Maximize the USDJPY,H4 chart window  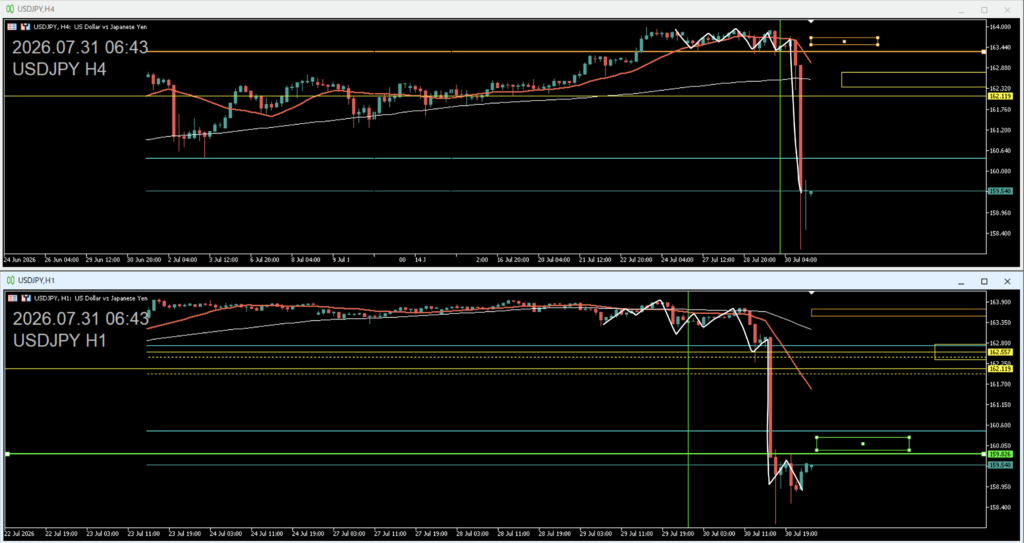pyautogui.click(x=984, y=10)
